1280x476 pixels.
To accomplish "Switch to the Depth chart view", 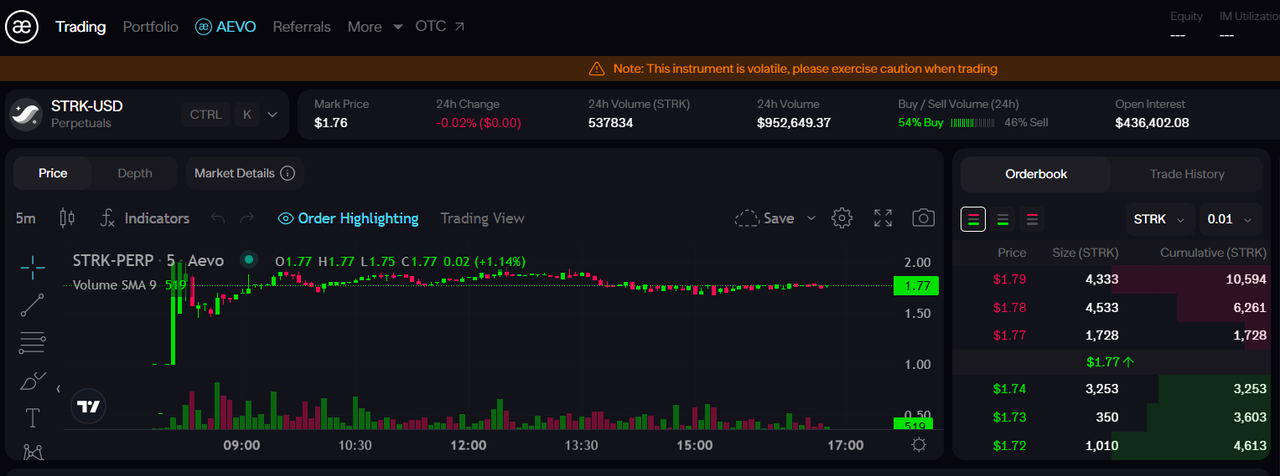I will (135, 173).
